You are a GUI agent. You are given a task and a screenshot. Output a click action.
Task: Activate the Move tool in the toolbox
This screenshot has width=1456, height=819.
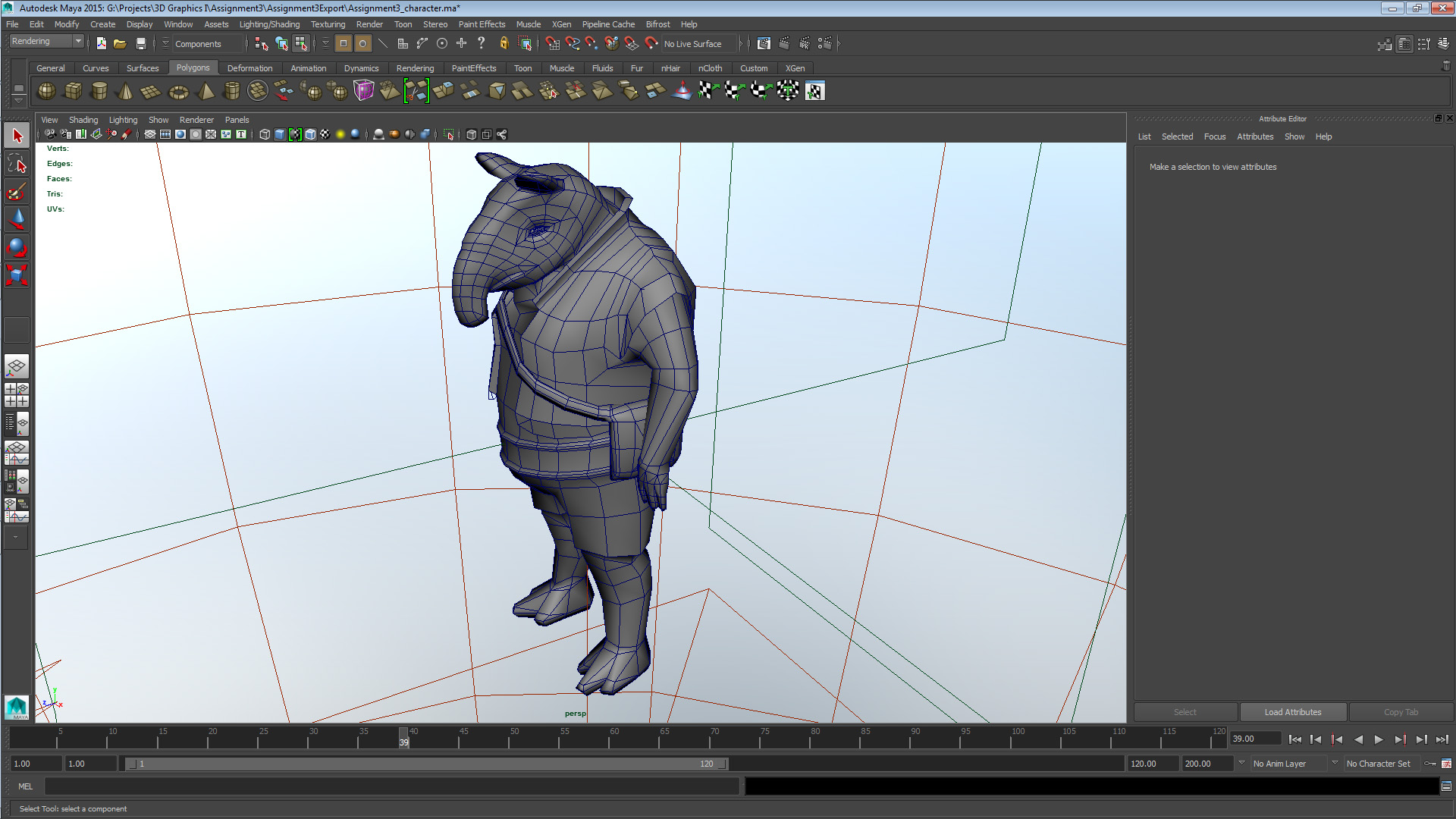coord(17,219)
